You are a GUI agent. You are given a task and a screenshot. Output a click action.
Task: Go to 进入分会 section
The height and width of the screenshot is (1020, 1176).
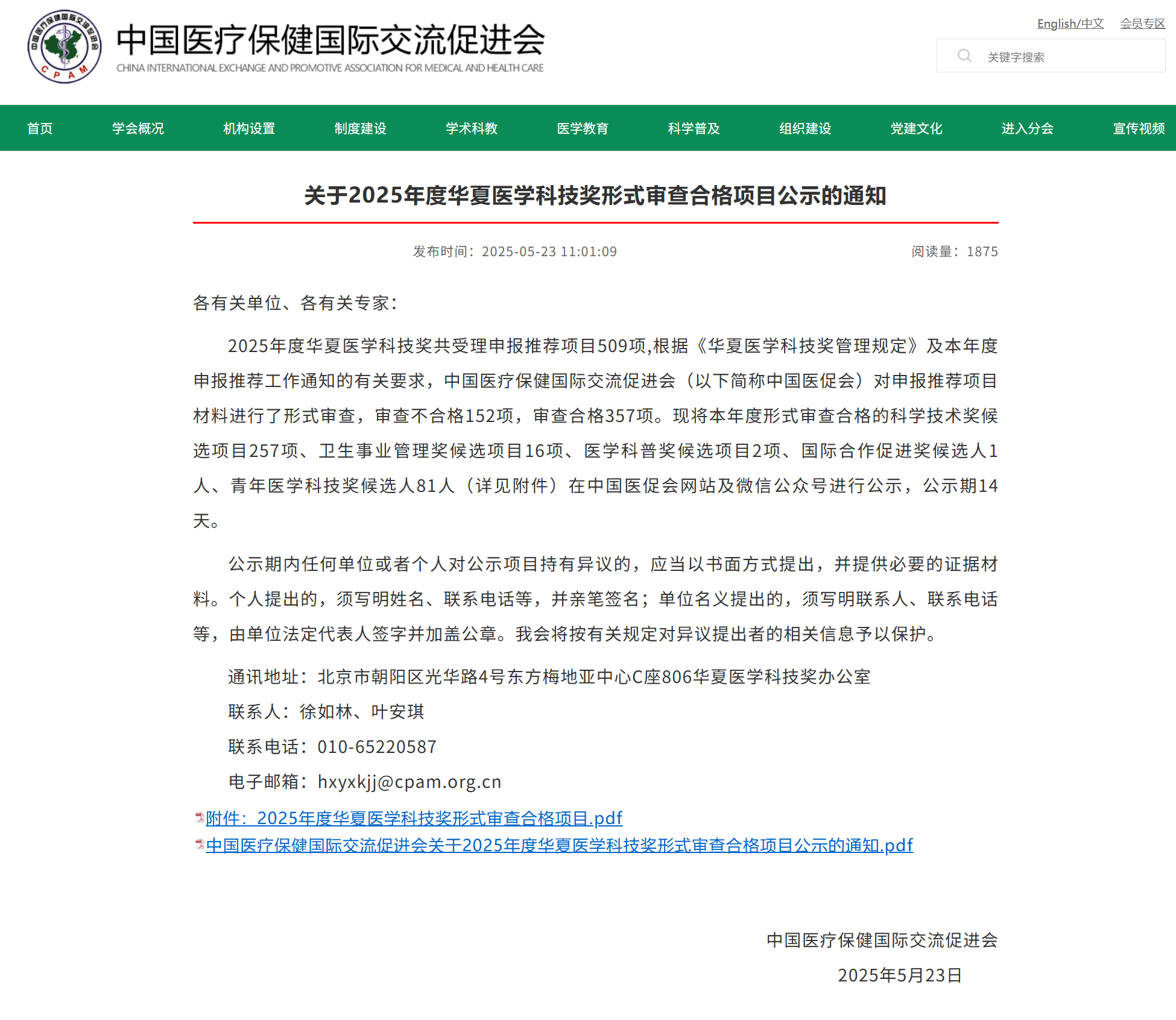(1027, 128)
